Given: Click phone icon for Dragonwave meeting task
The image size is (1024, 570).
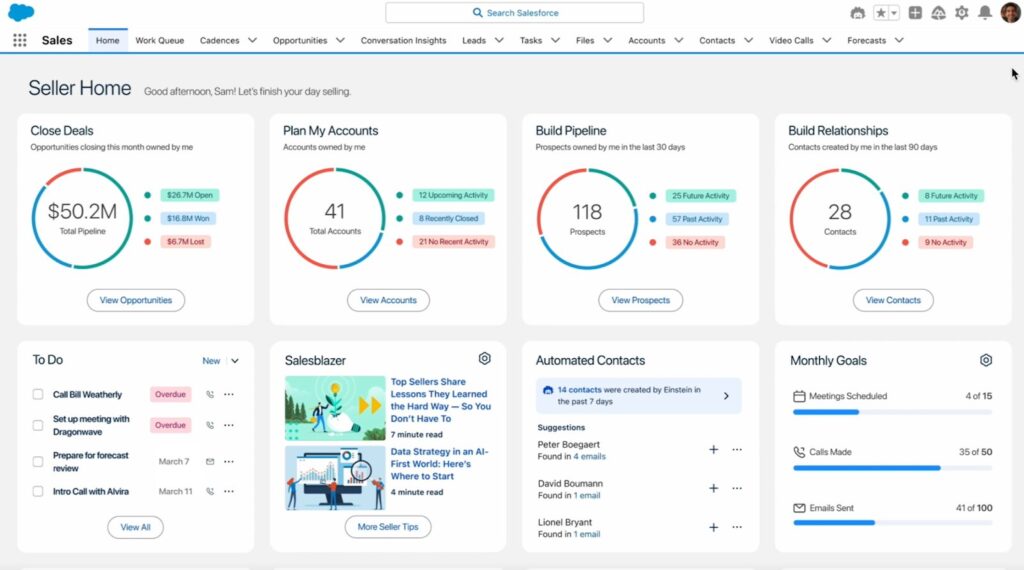Looking at the screenshot, I should [x=210, y=425].
